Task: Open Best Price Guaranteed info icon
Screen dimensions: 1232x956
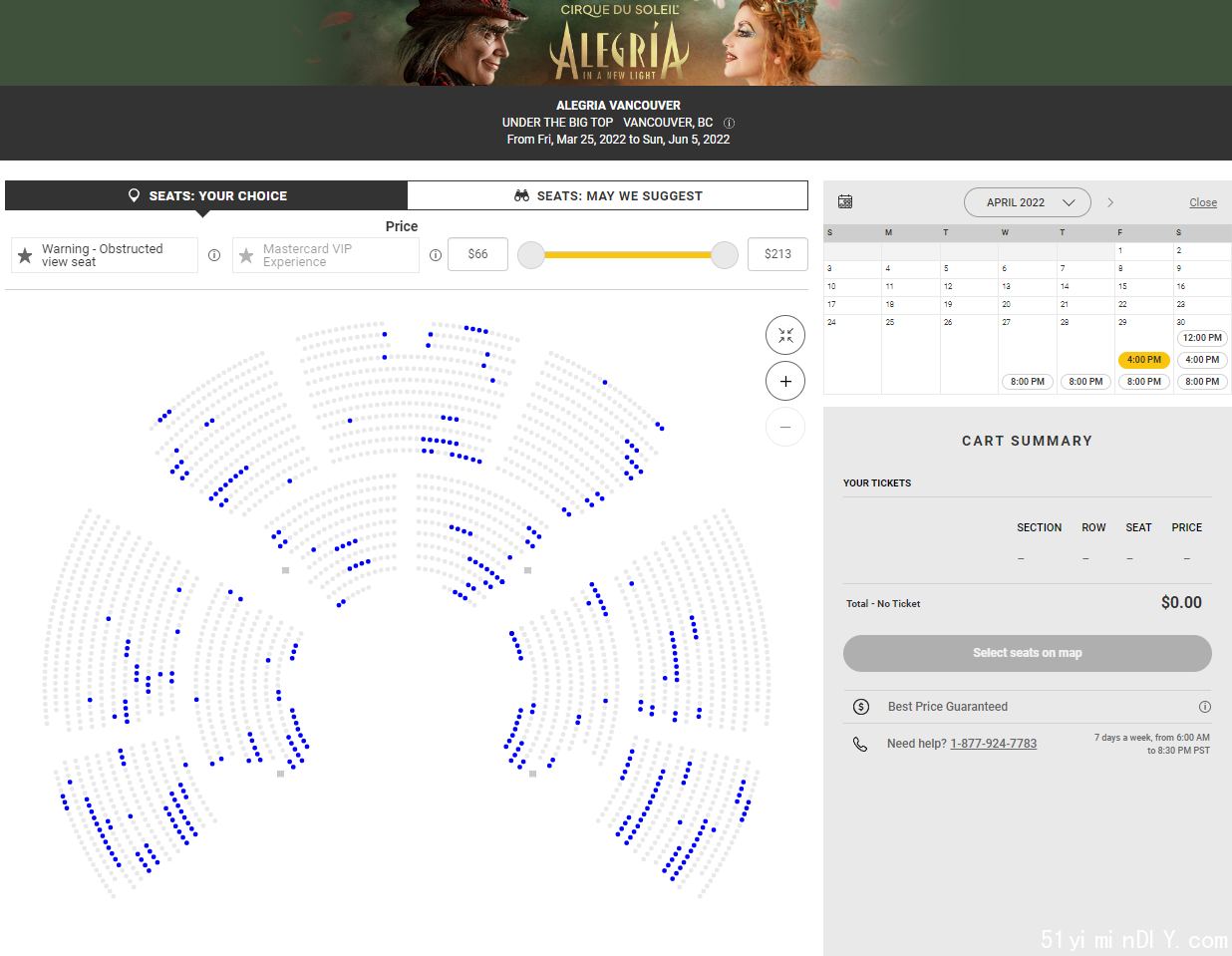Action: pos(1205,707)
